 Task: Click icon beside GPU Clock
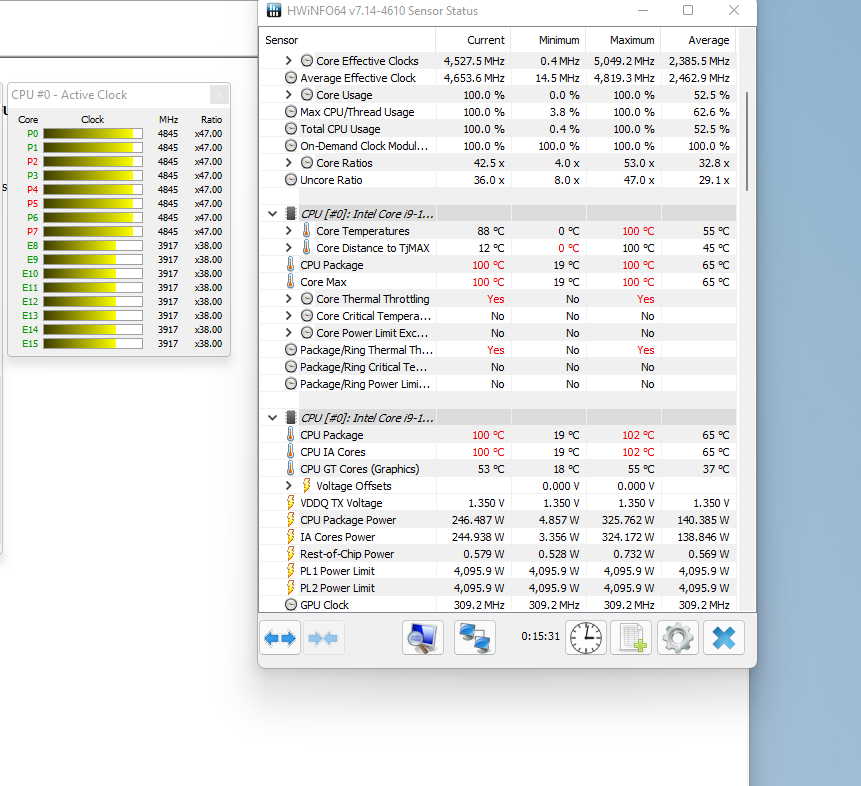pos(291,605)
